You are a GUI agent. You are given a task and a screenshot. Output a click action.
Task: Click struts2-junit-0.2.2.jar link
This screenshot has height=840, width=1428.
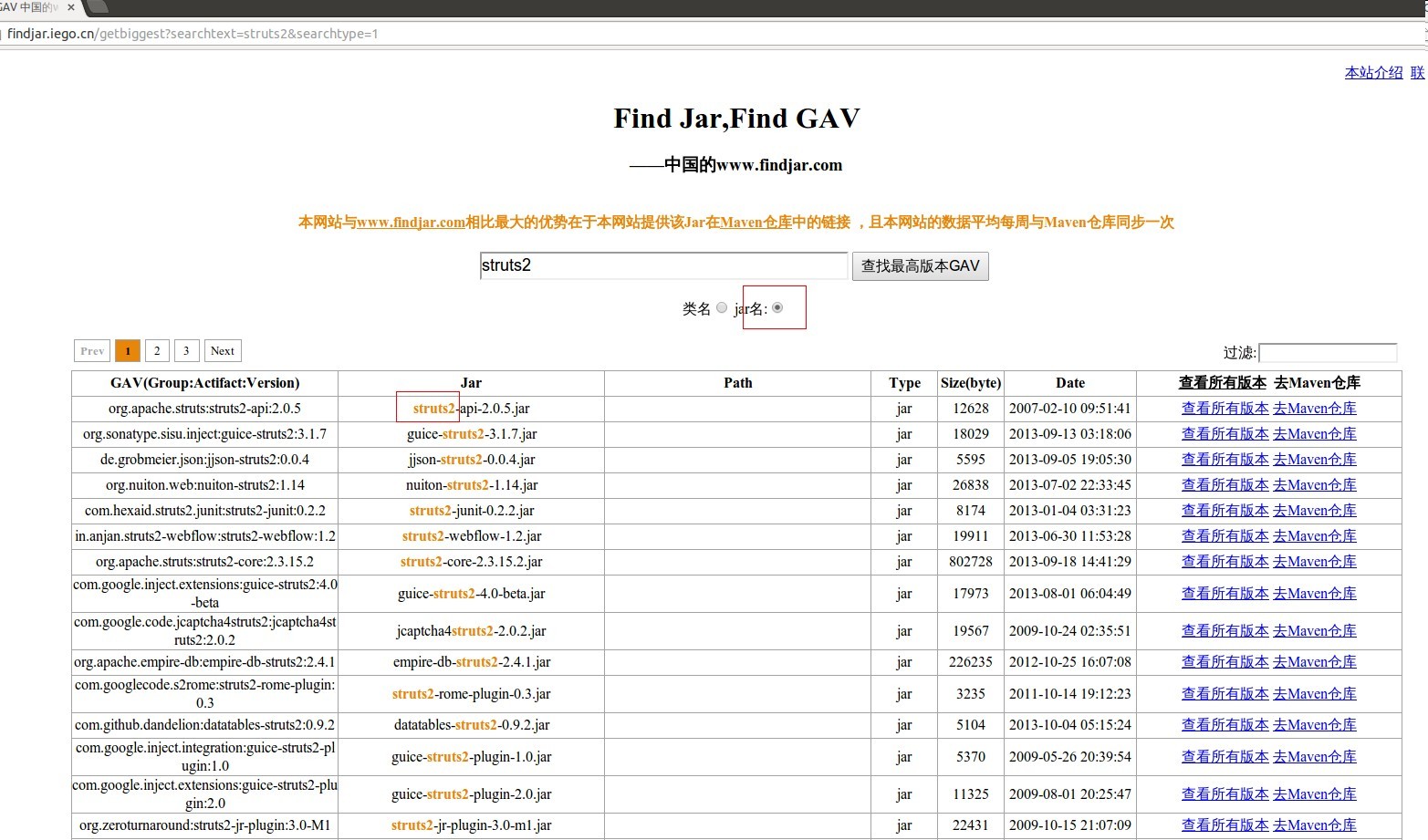click(471, 511)
